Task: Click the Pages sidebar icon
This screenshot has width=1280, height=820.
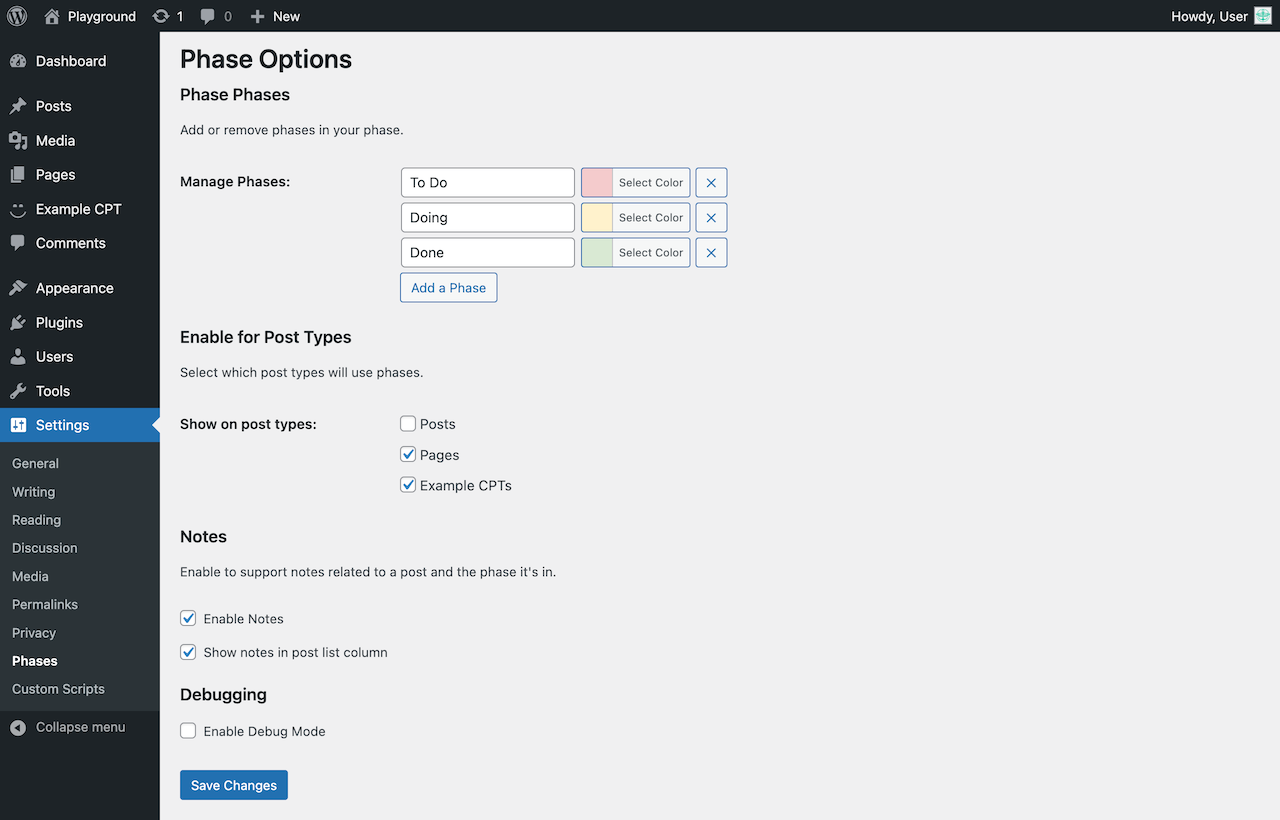Action: (18, 174)
